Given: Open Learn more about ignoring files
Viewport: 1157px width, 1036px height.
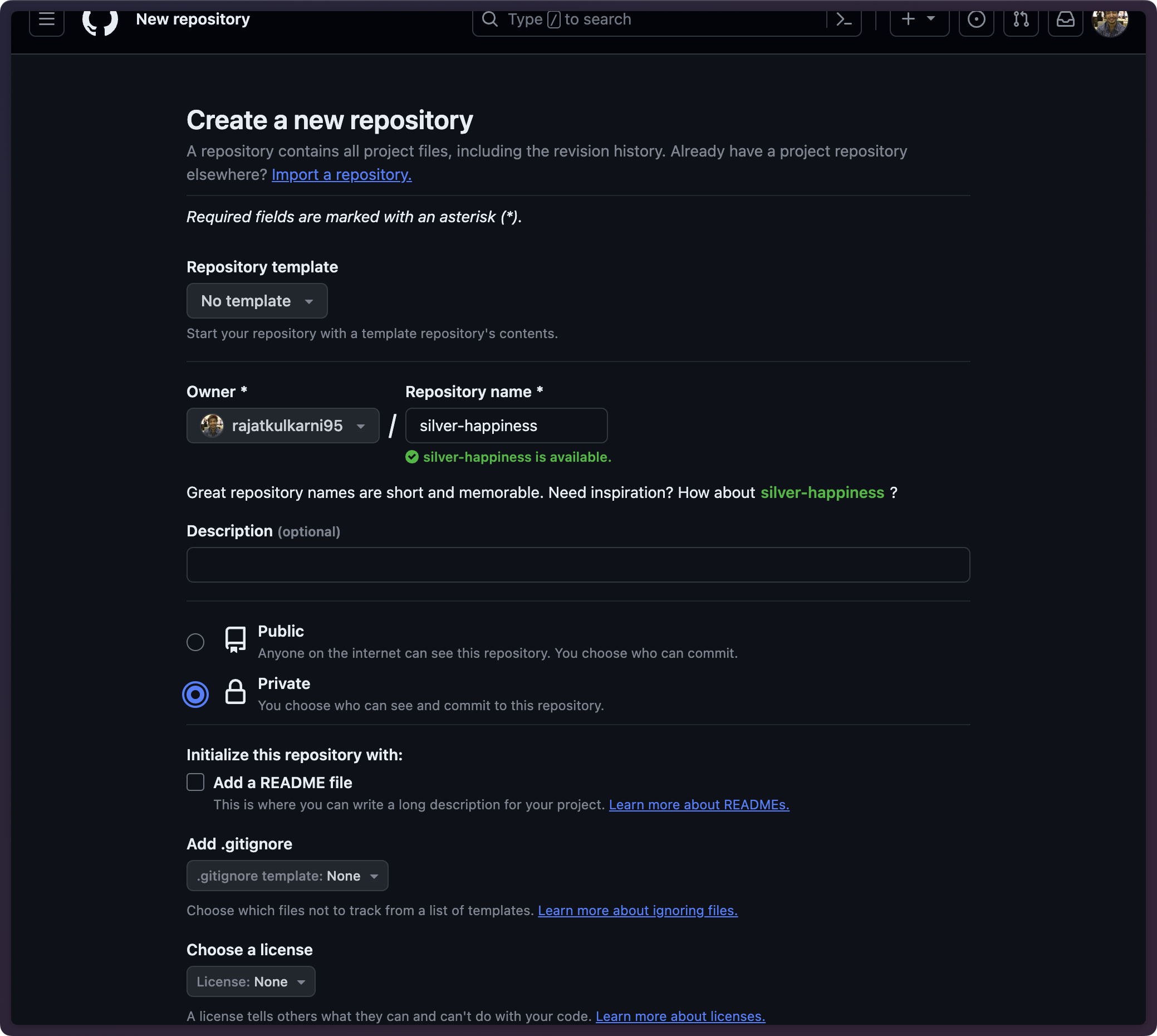Looking at the screenshot, I should click(638, 911).
